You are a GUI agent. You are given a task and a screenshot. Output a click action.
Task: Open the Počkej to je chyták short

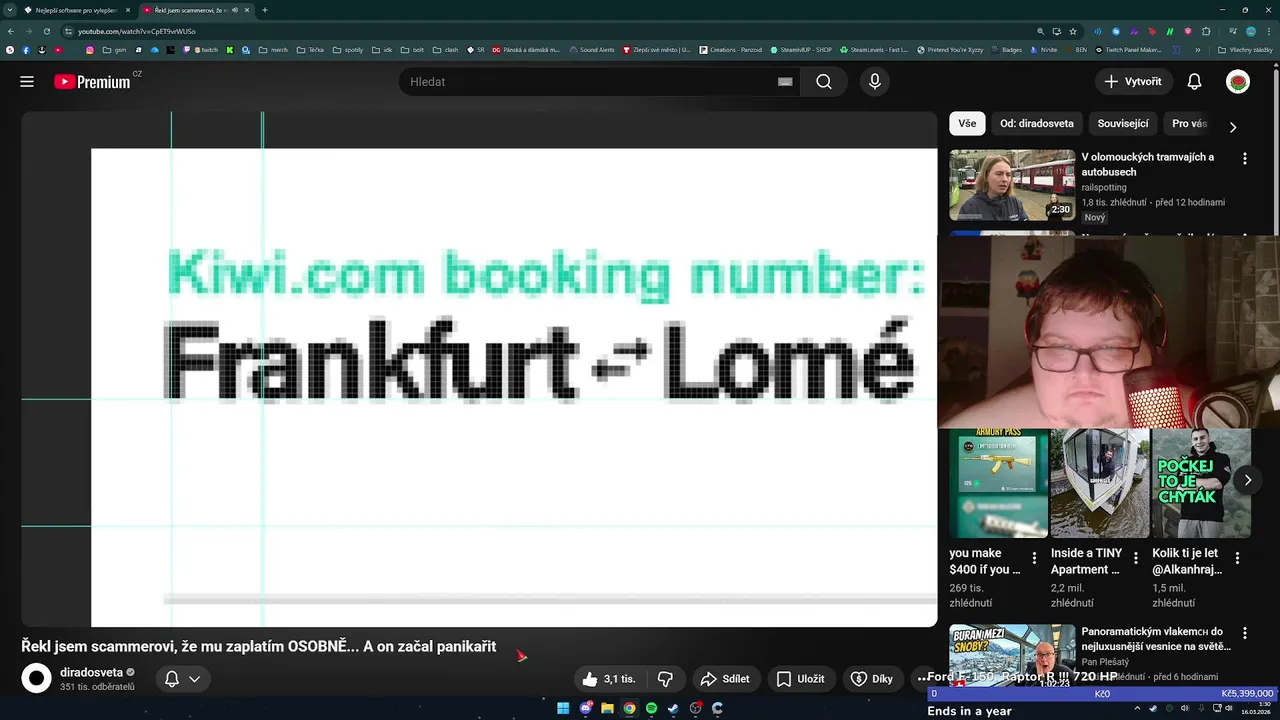tap(1201, 483)
